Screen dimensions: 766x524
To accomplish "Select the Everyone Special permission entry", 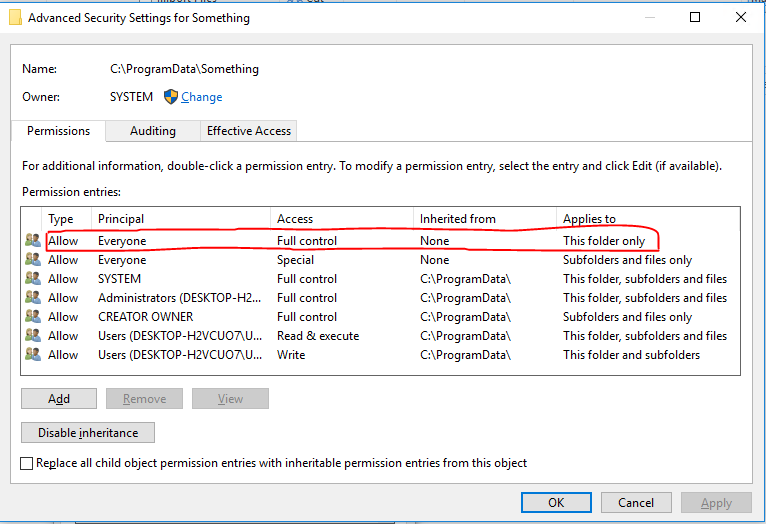I will [x=300, y=260].
